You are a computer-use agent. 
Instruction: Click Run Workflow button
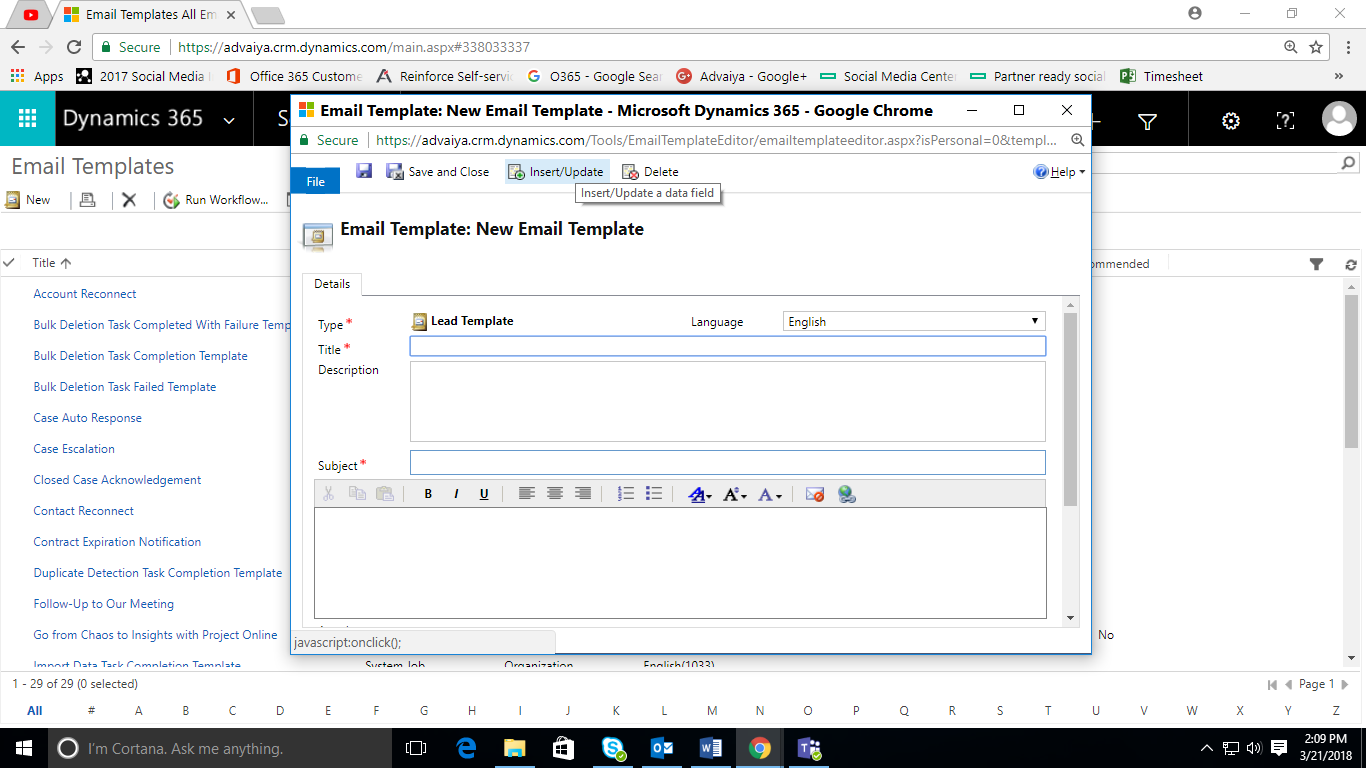coord(216,200)
